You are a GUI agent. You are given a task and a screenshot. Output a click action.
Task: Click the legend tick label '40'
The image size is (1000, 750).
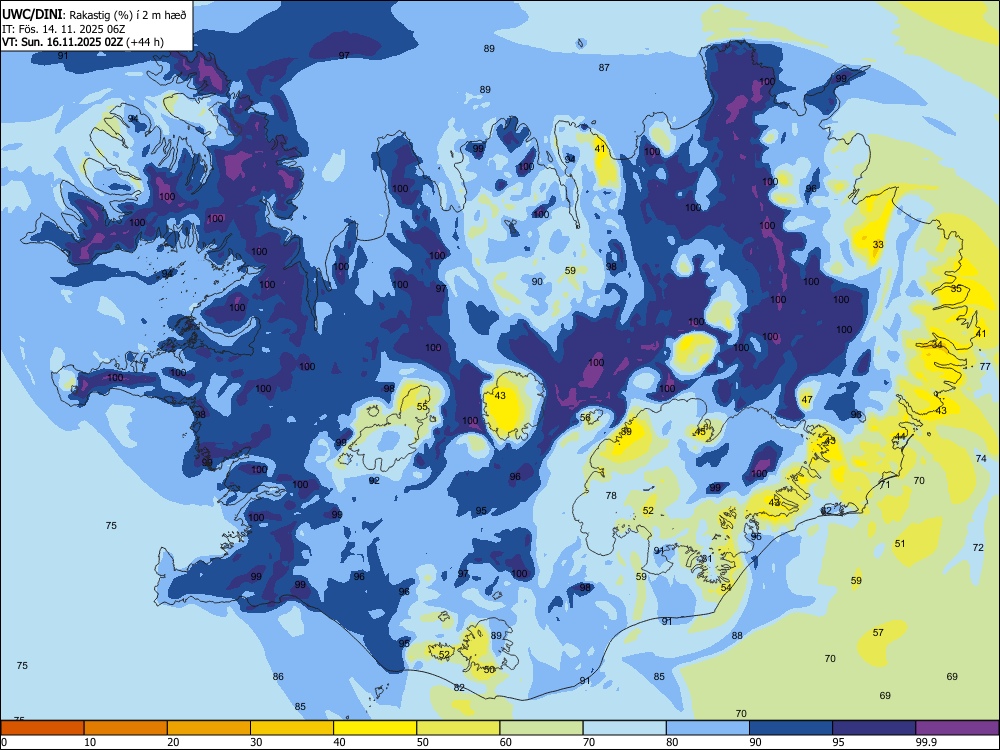coord(339,742)
